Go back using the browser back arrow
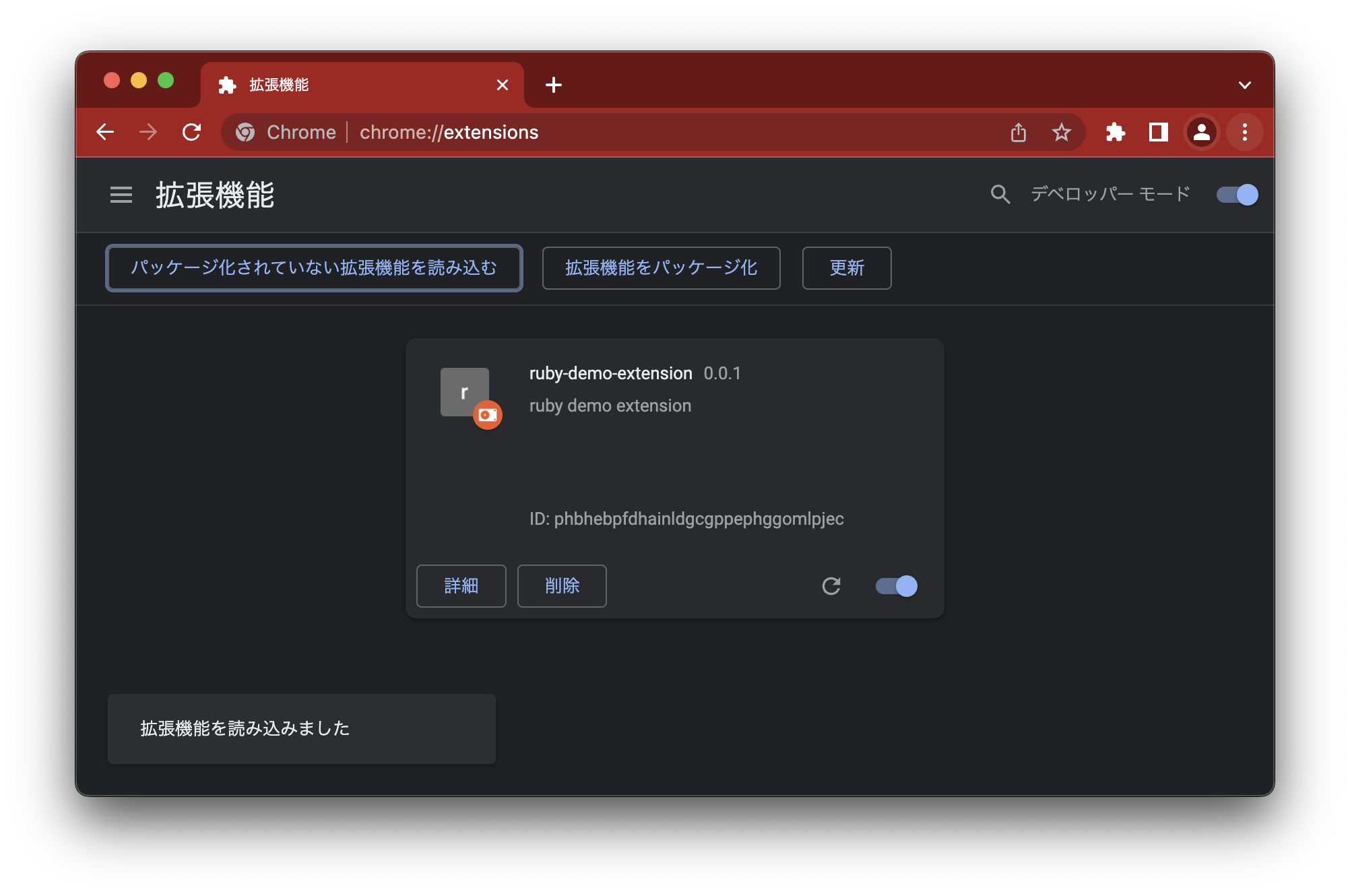Screen dimensions: 1350x896 coord(105,132)
